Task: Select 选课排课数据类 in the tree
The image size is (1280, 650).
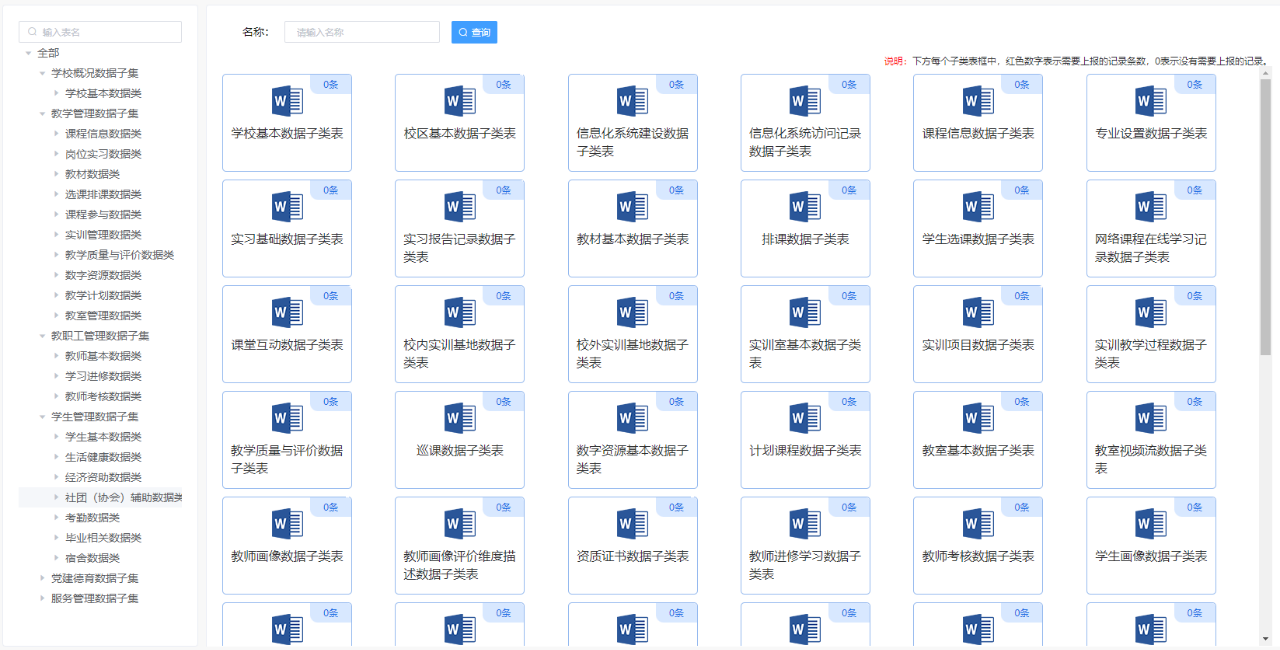Action: (103, 194)
